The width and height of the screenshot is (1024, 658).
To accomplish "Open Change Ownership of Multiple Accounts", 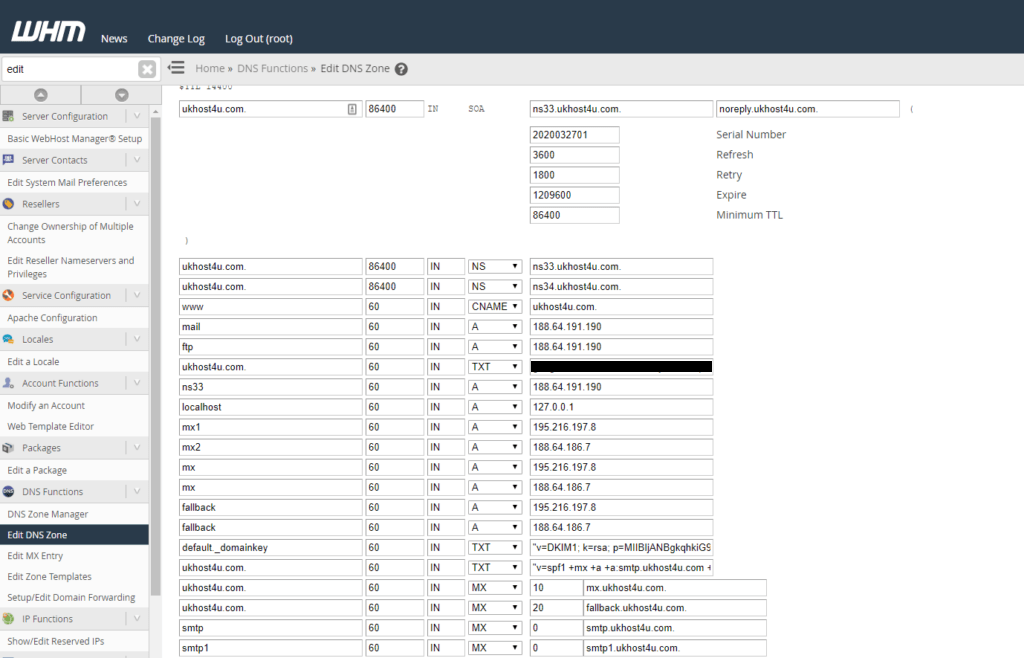I will pyautogui.click(x=71, y=233).
